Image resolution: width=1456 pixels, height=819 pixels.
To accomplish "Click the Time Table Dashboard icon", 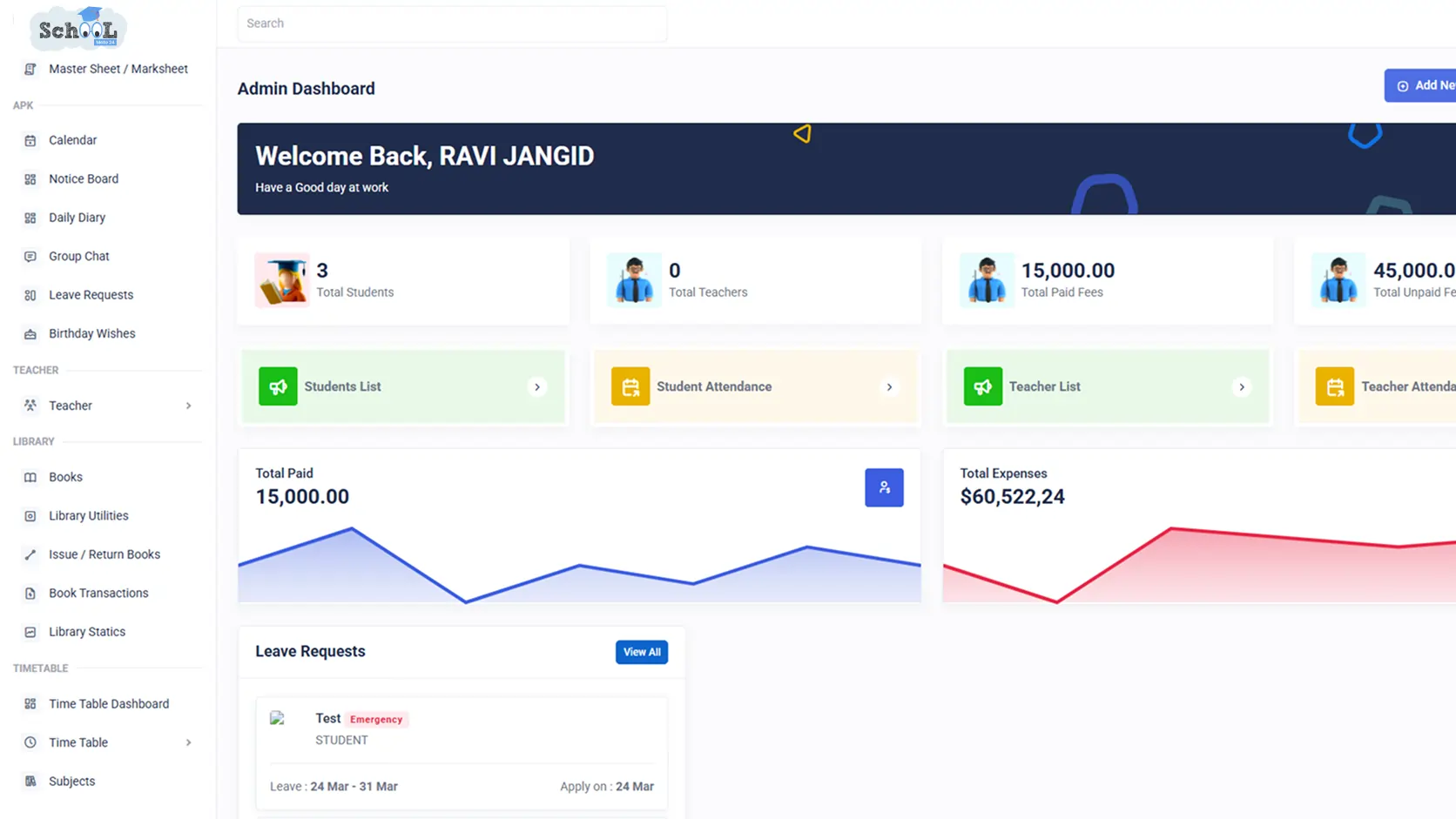I will [x=30, y=704].
